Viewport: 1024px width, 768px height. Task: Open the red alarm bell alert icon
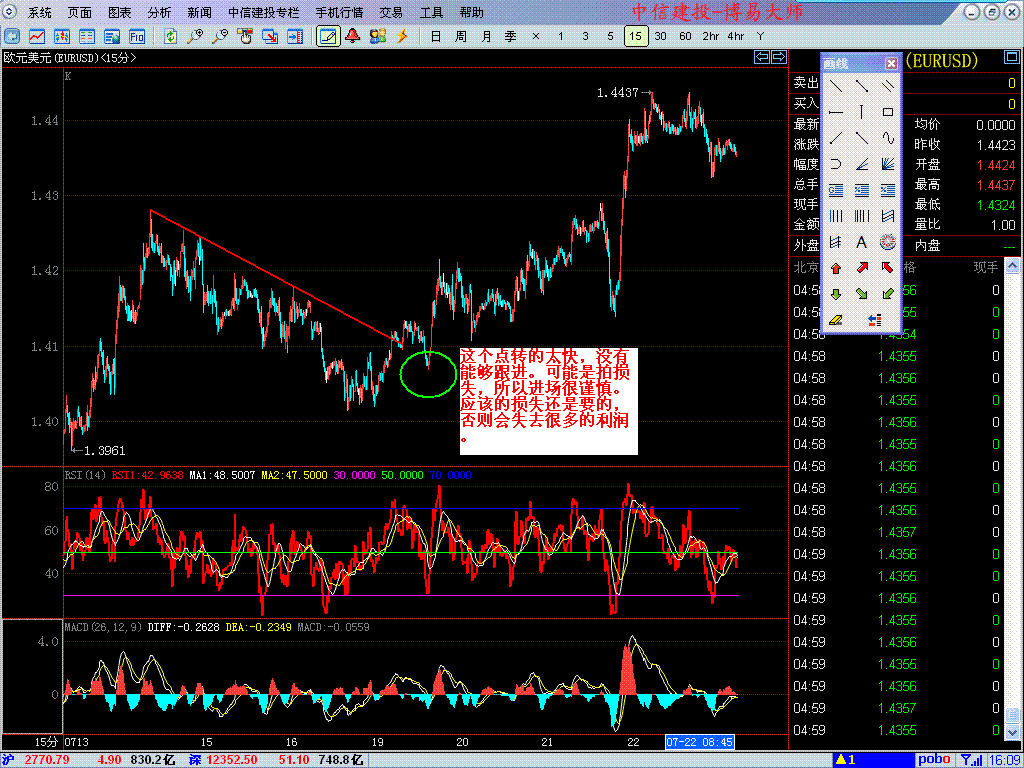tap(353, 36)
